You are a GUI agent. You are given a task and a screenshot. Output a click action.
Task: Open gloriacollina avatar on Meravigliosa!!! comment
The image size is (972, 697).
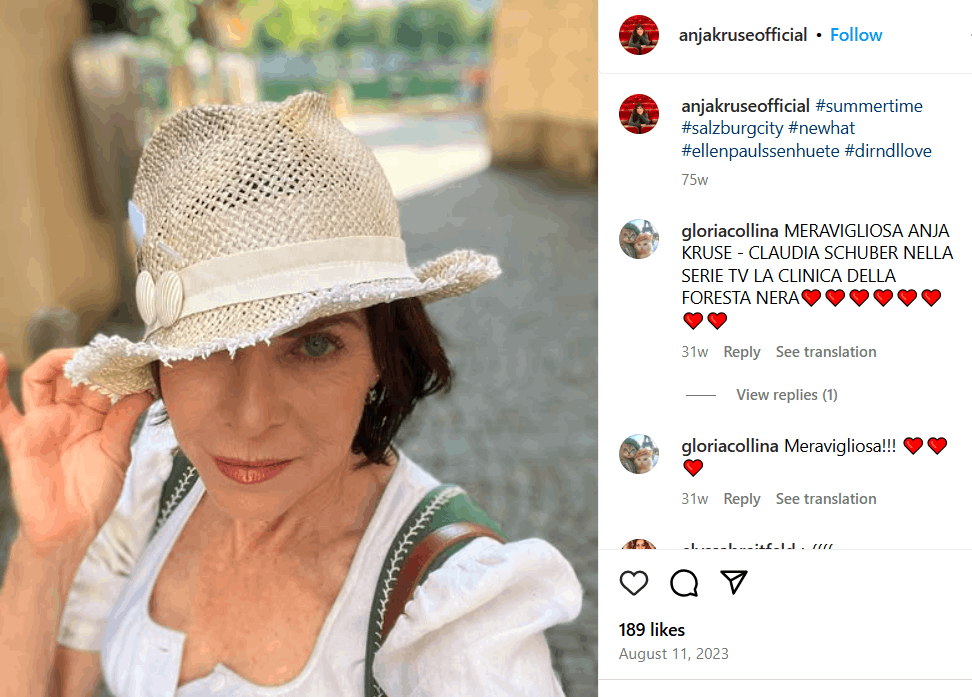coord(638,454)
